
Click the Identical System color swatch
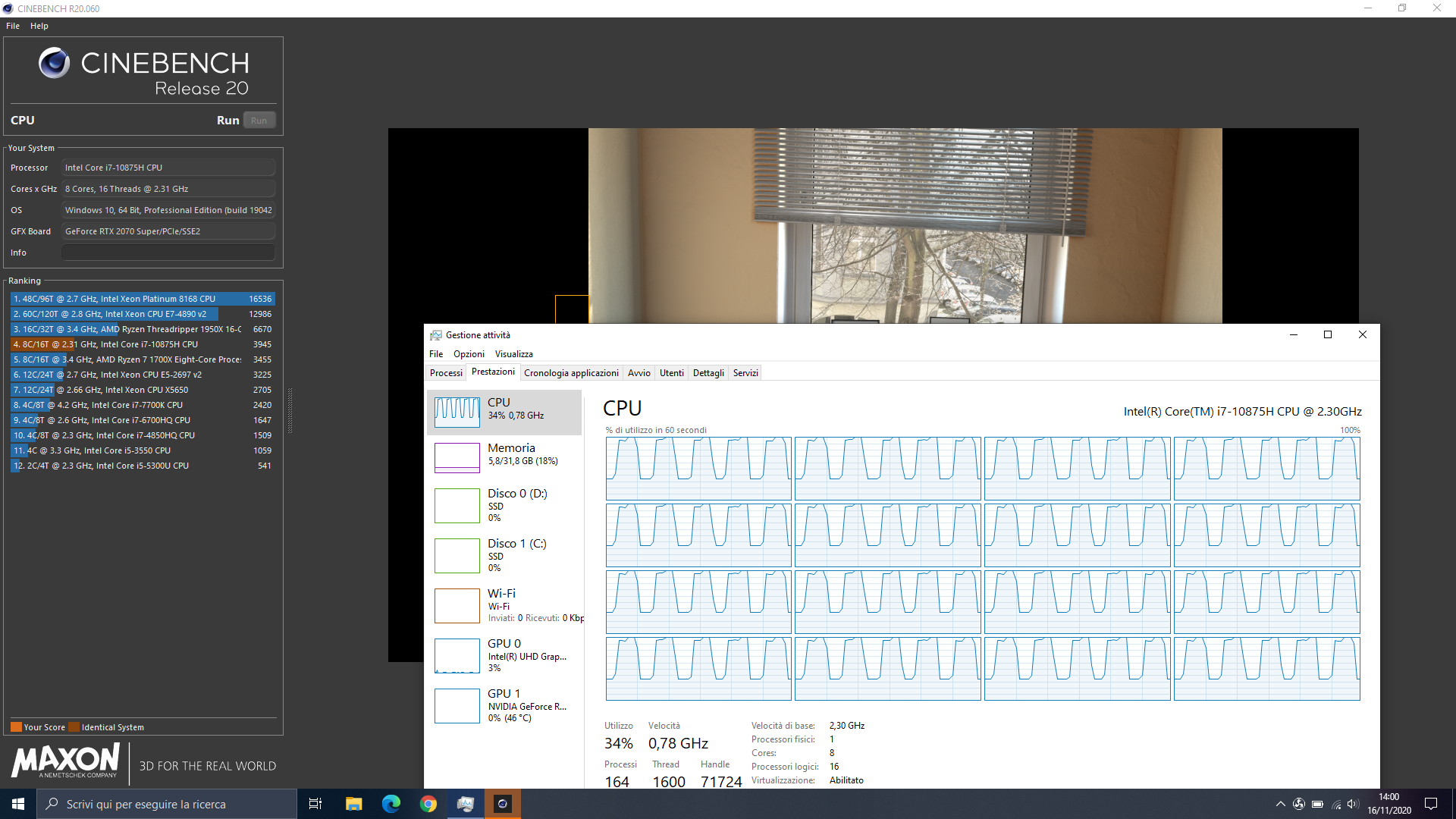[74, 727]
